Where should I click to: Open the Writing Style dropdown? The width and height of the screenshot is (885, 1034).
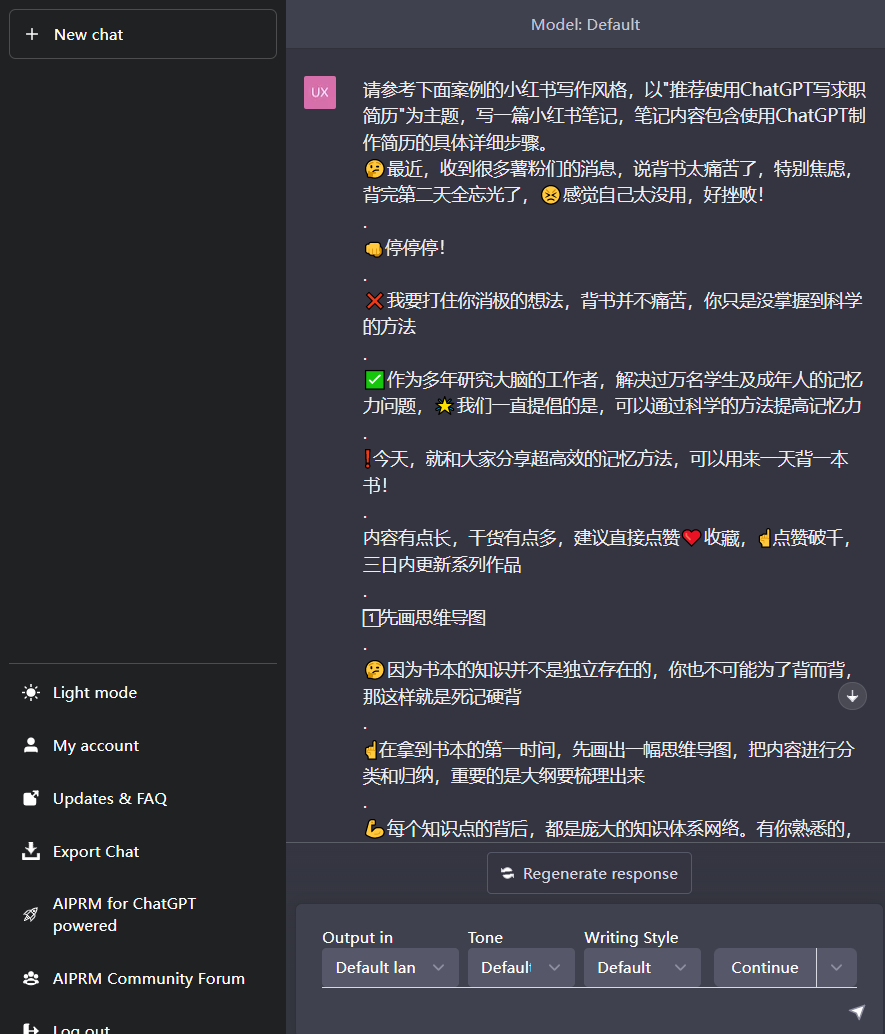(x=642, y=967)
